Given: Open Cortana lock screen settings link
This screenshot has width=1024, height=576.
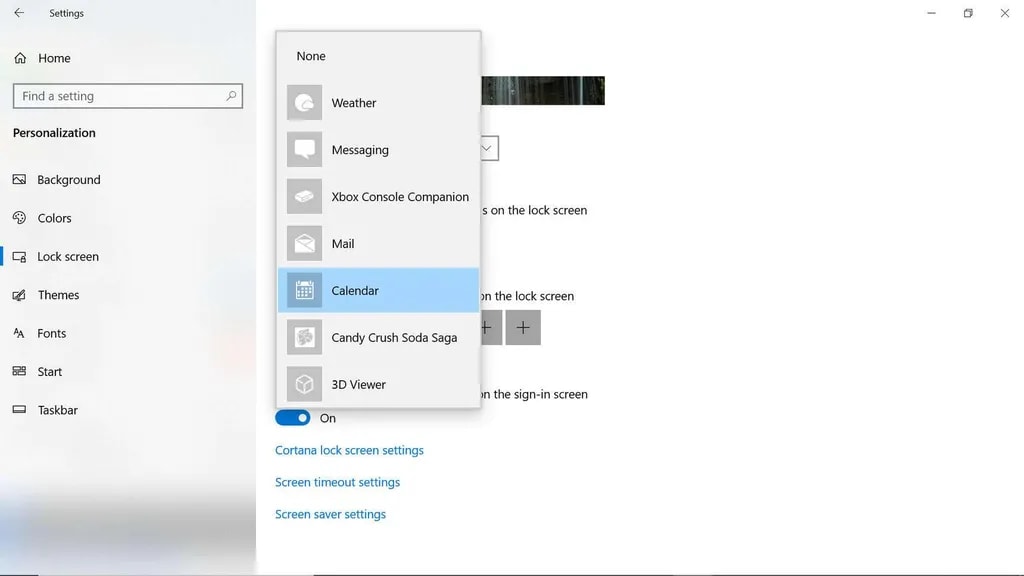Looking at the screenshot, I should (x=349, y=450).
